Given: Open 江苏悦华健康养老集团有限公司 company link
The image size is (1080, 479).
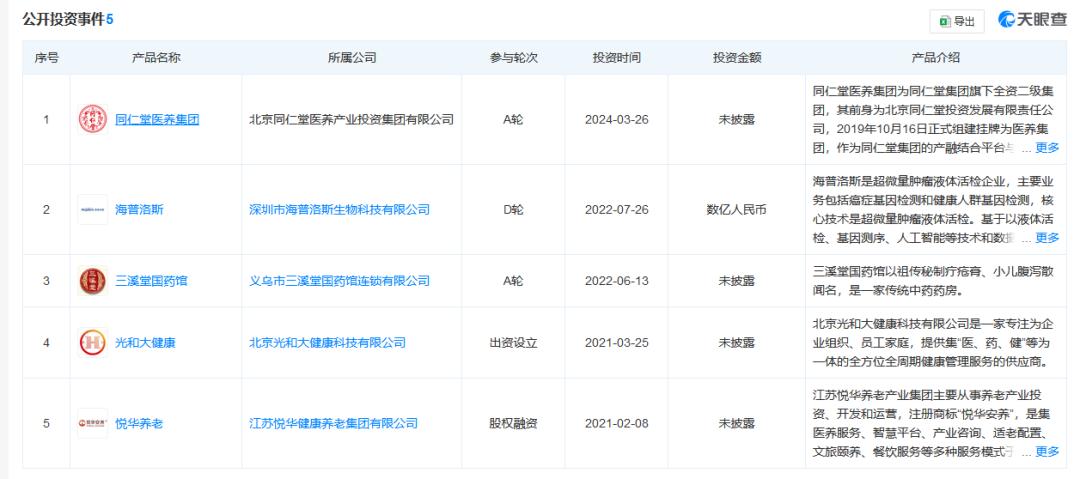Looking at the screenshot, I should coord(333,424).
